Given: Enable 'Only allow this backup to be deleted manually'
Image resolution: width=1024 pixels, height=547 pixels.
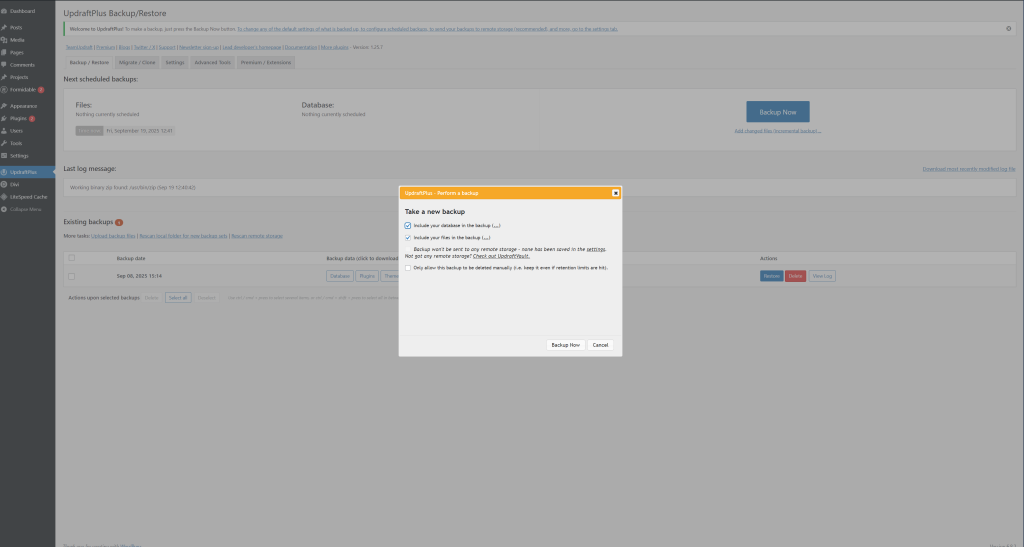Looking at the screenshot, I should (x=408, y=268).
